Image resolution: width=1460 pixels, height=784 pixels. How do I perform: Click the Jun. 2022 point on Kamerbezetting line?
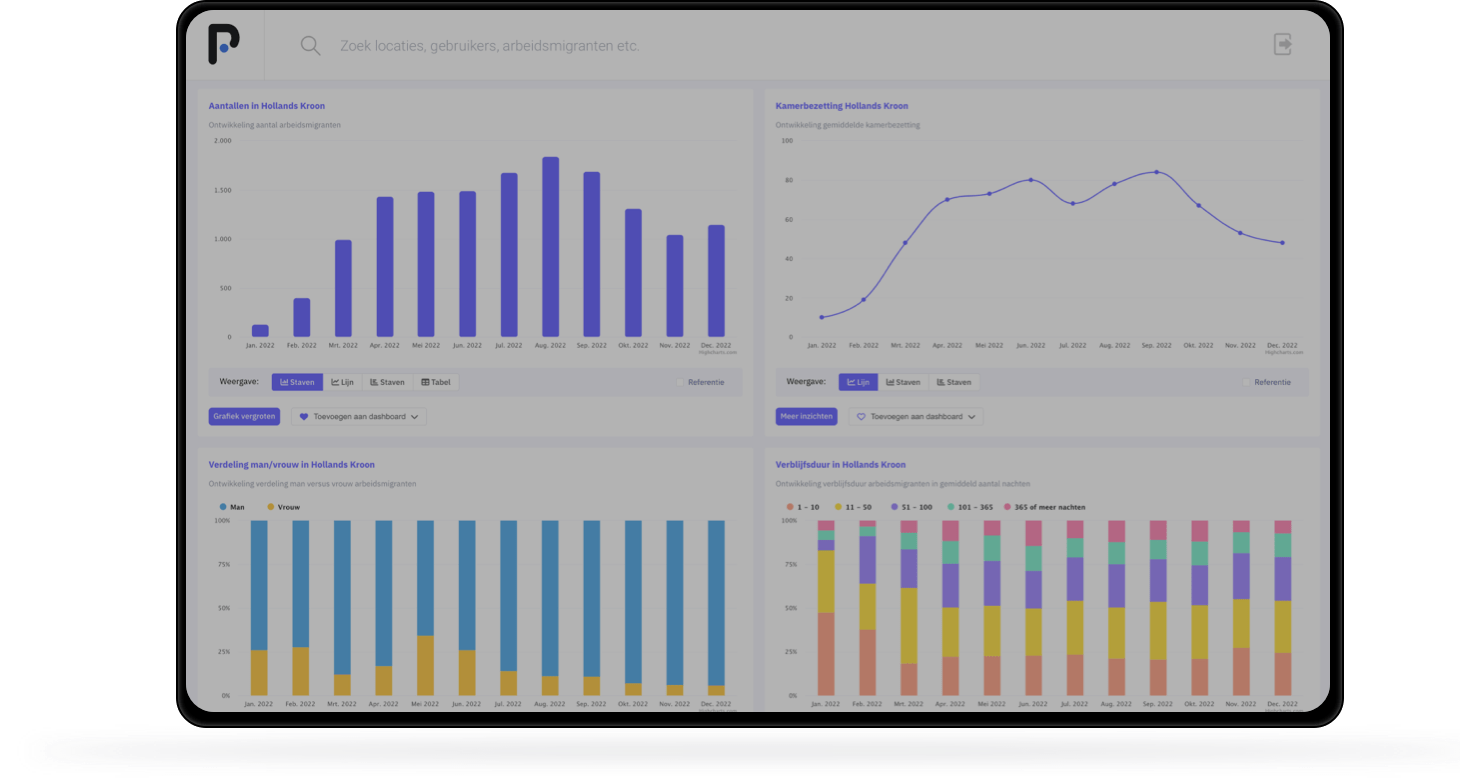click(x=1031, y=180)
